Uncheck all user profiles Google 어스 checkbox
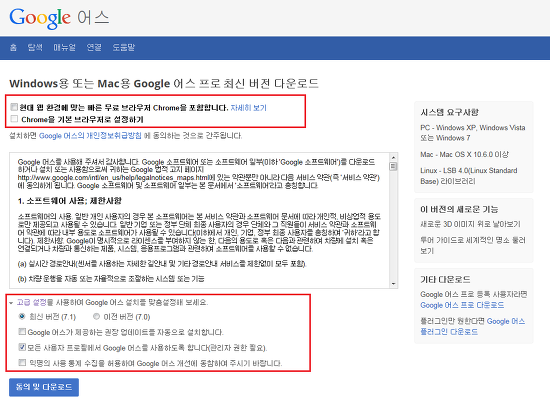 pos(22,347)
